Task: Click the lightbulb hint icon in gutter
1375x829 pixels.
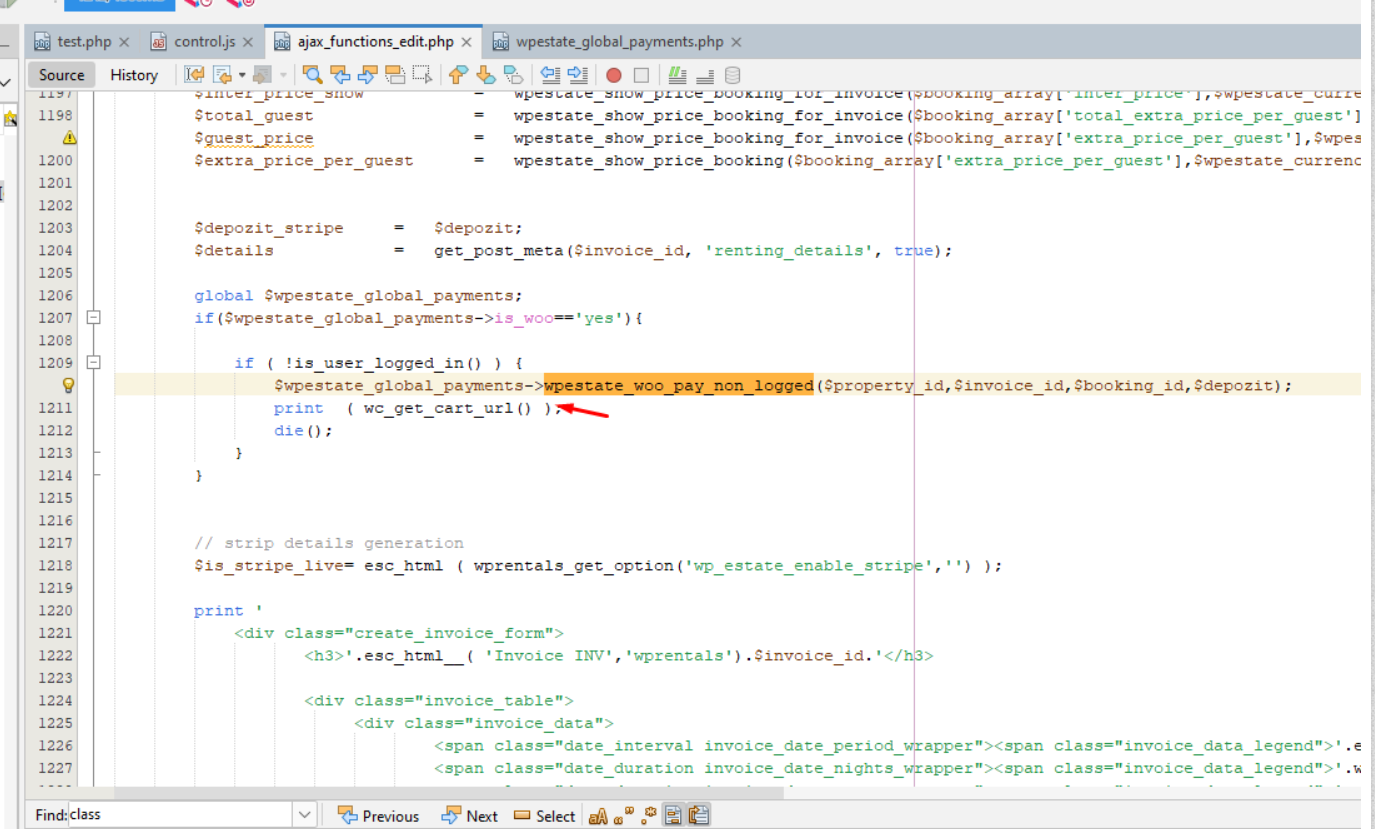Action: tap(69, 385)
